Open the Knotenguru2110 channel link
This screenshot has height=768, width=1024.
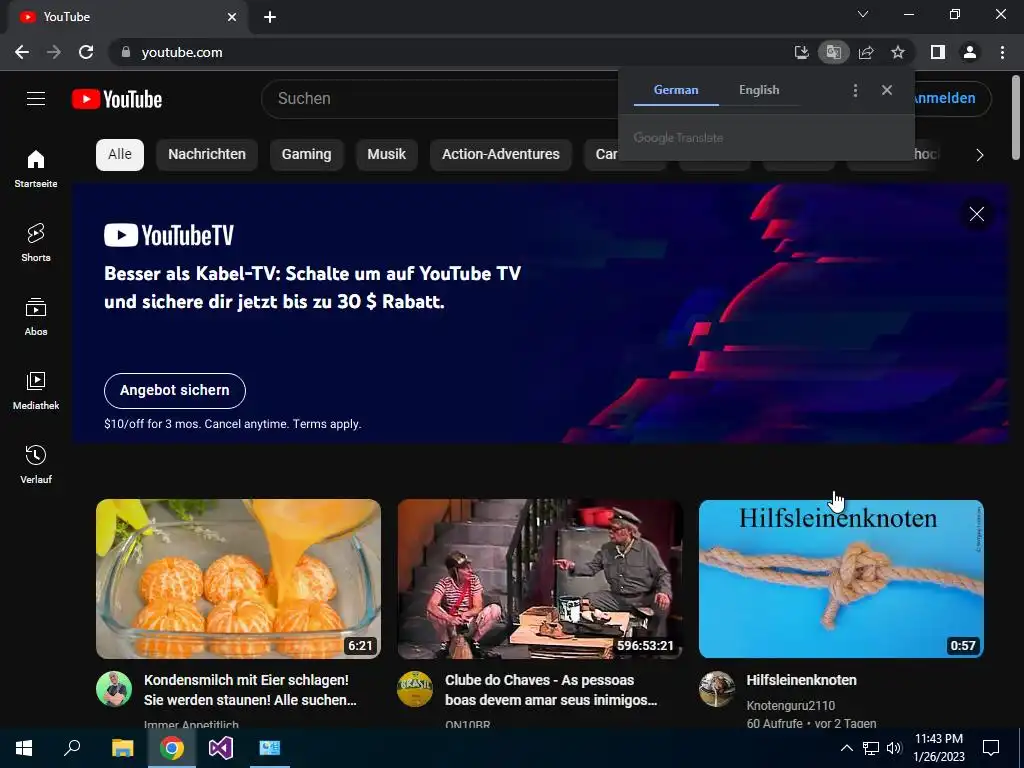point(790,705)
